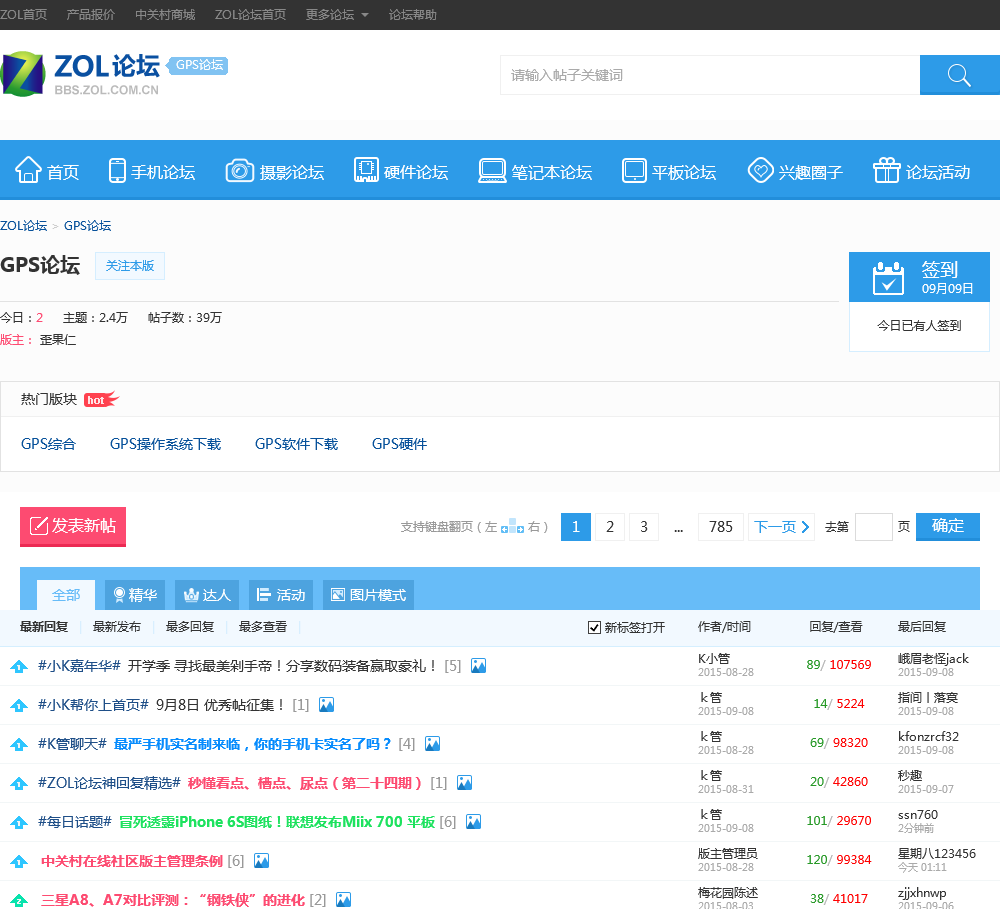Screen dimensions: 1000x909
Task: Click image icon beside #ZOL论坛神回复精选# thread
Action: tap(464, 783)
